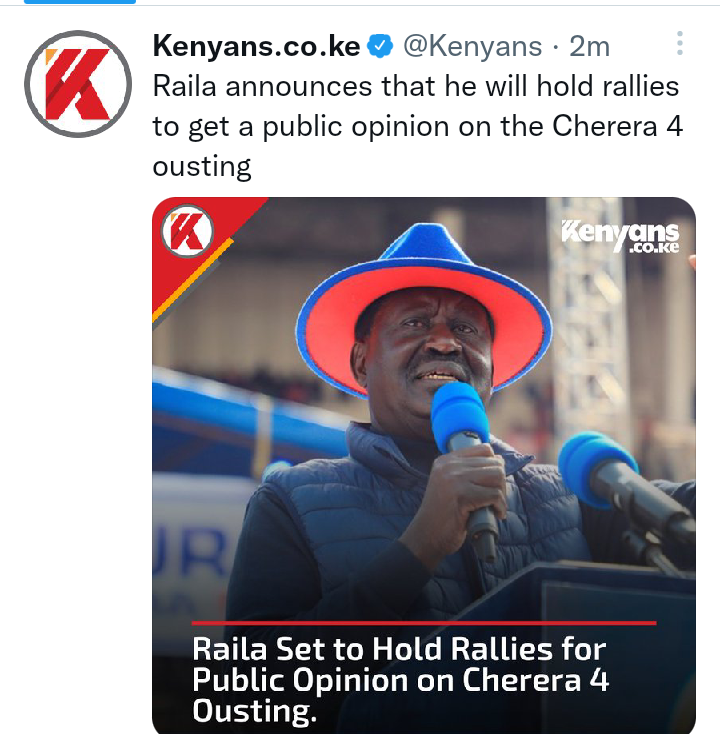This screenshot has height=734, width=720.
Task: Open the tweet text about Raila rallies
Action: (418, 126)
